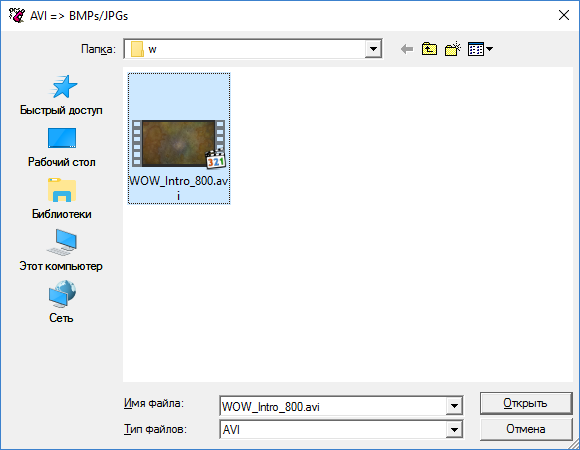Create a new folder icon
580x450 pixels.
[x=452, y=49]
